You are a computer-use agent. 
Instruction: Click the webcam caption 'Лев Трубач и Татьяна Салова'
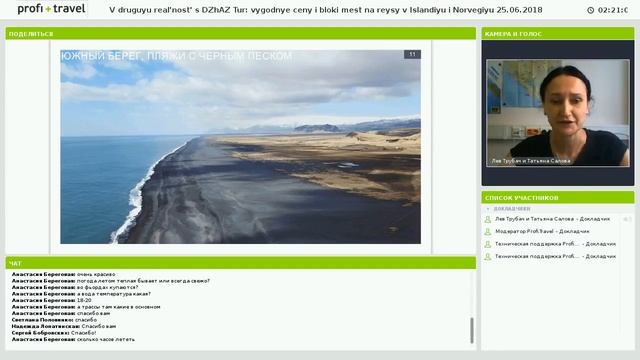531,161
